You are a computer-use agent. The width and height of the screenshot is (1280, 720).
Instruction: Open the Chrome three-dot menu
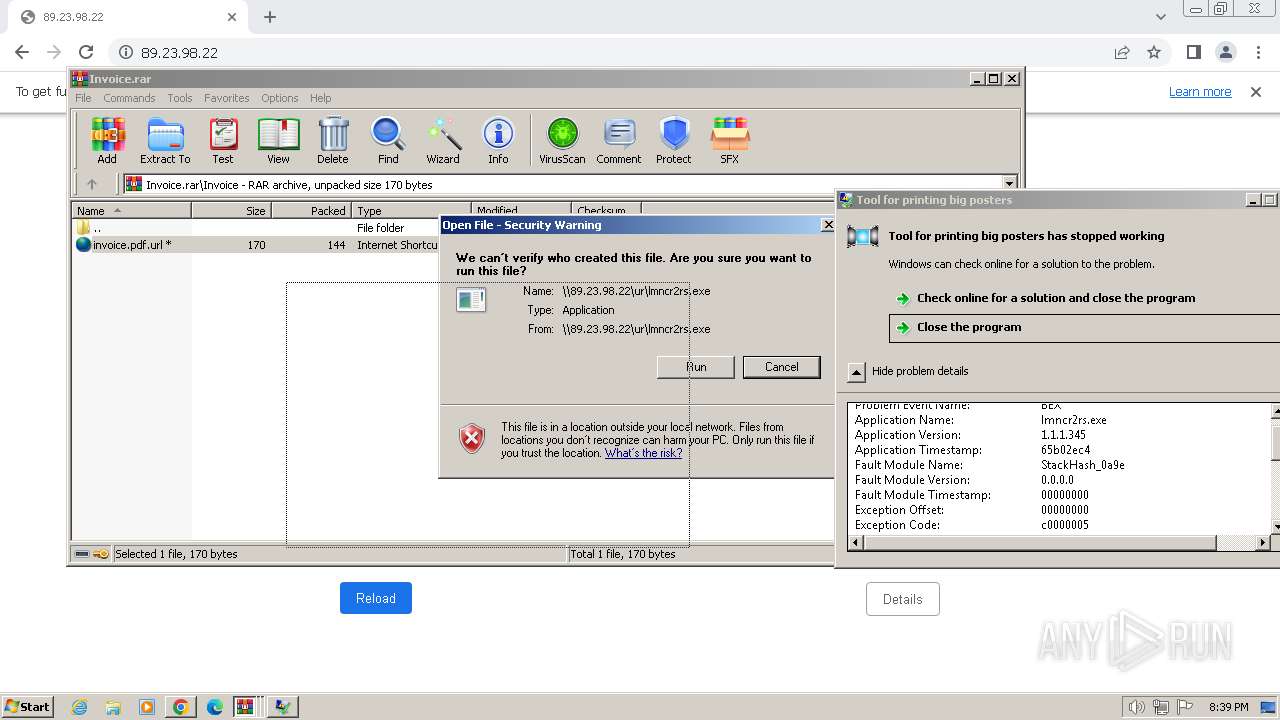(x=1257, y=52)
